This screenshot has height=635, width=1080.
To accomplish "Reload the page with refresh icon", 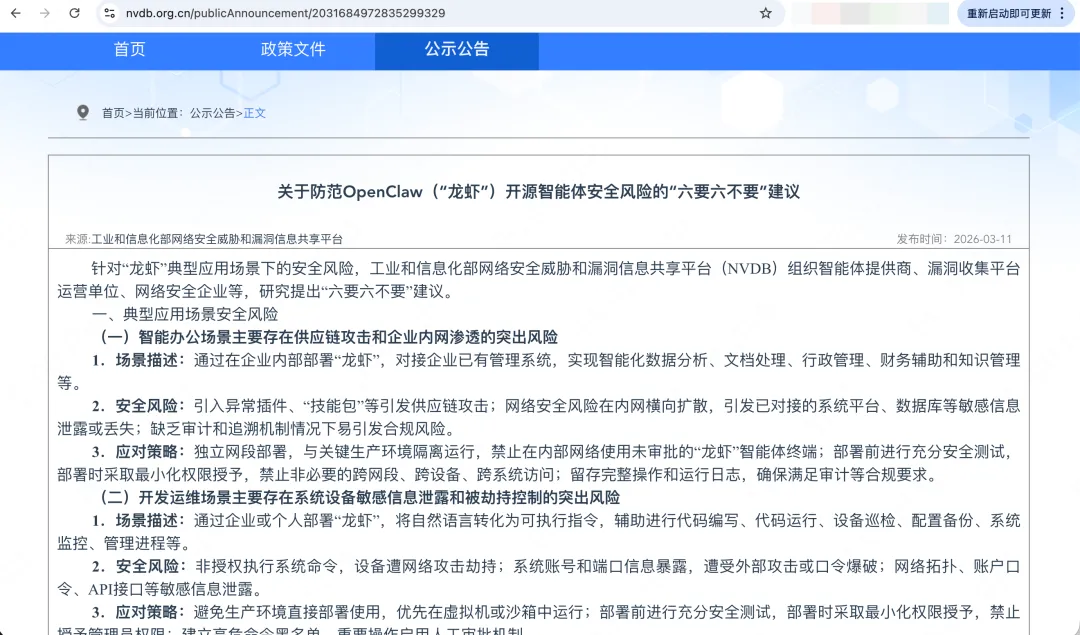I will [74, 13].
